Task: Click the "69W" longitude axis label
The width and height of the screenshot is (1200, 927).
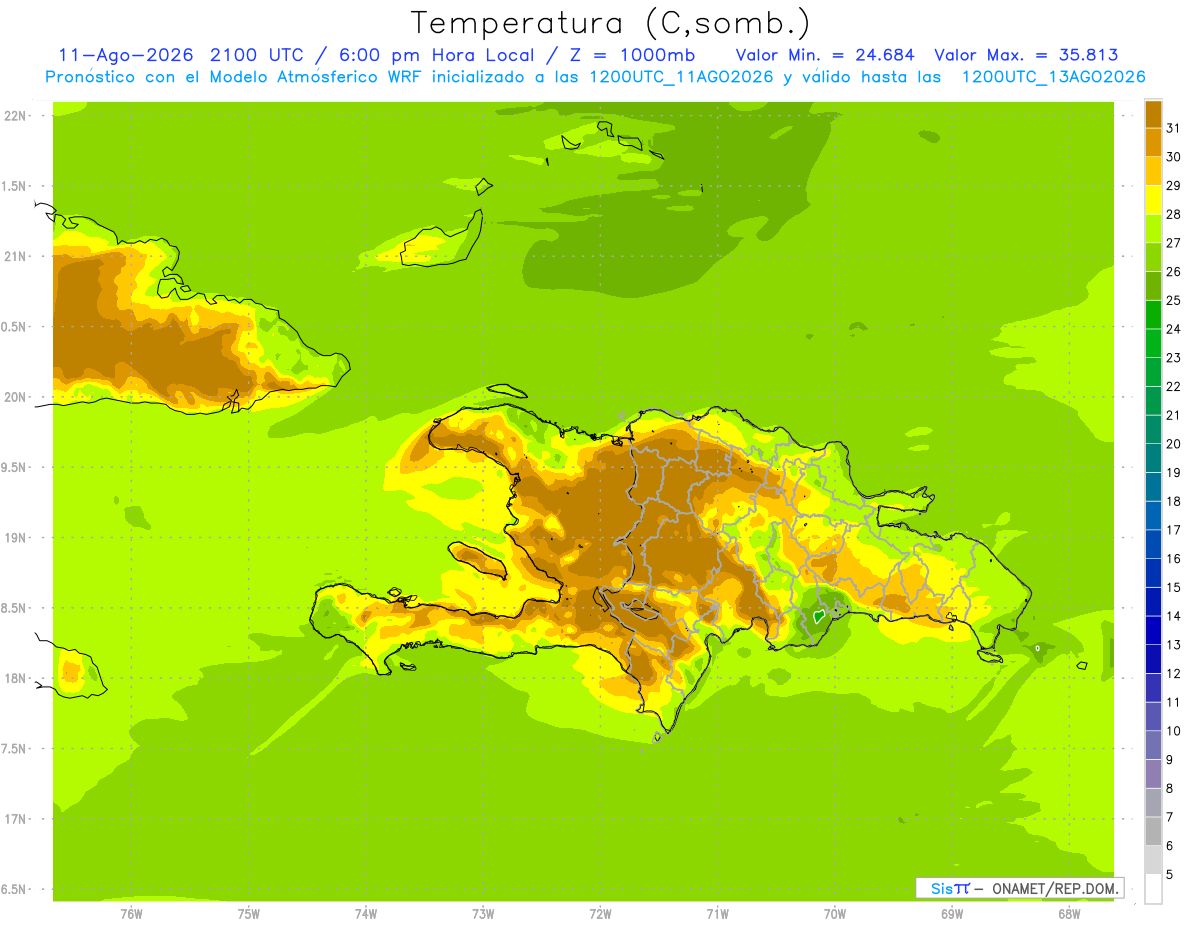Action: click(952, 914)
